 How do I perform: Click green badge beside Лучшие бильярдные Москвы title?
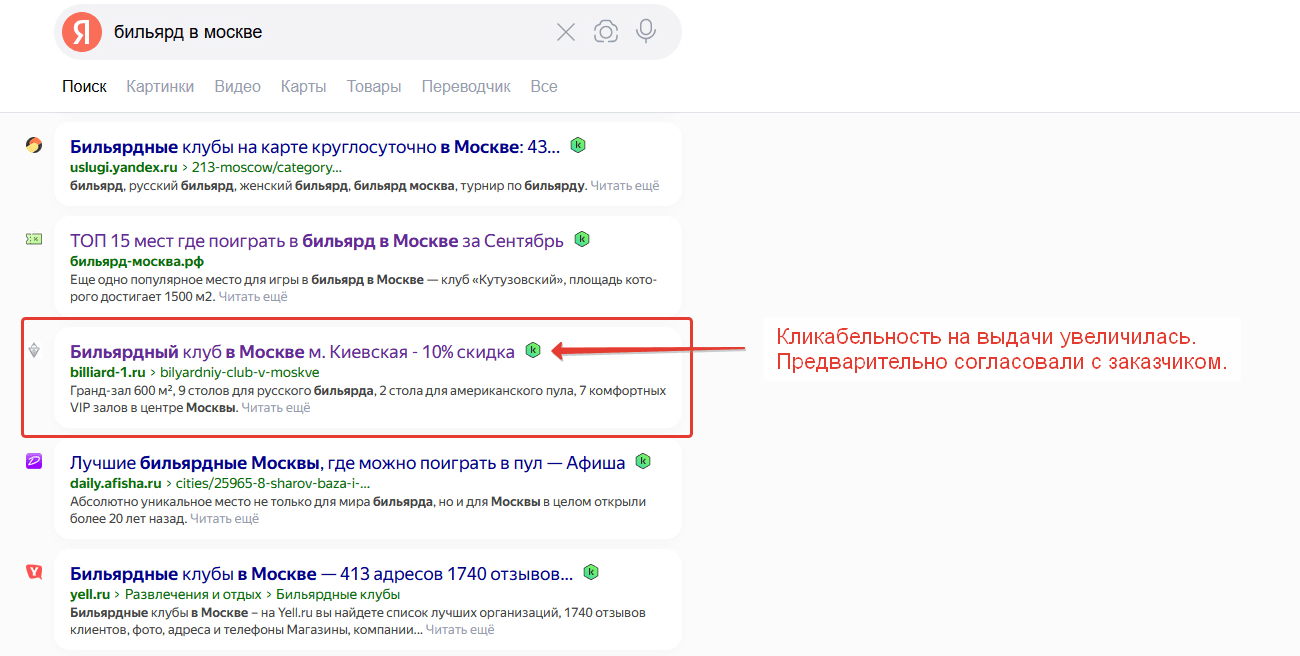(643, 461)
